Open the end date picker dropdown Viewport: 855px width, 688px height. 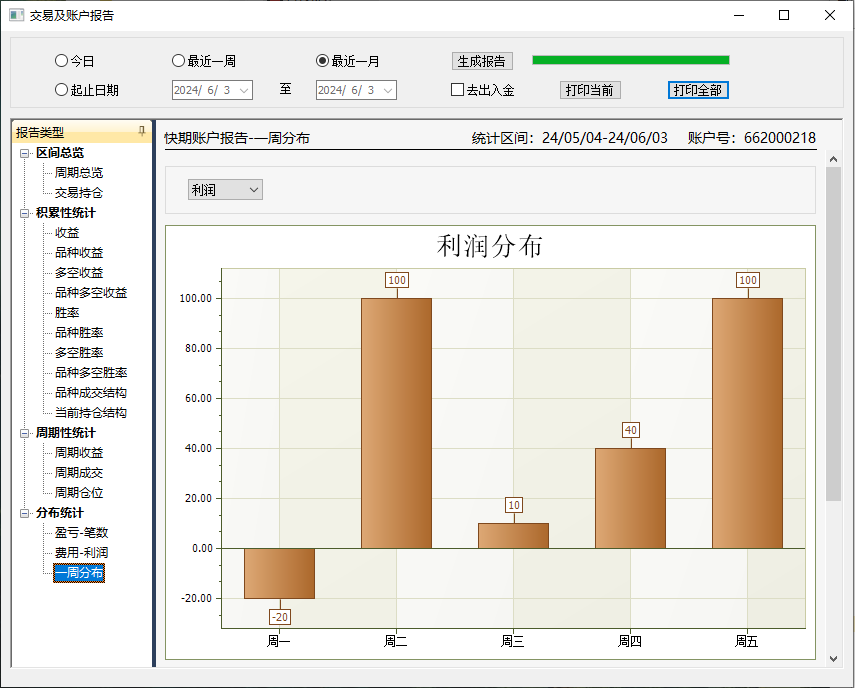coord(387,90)
